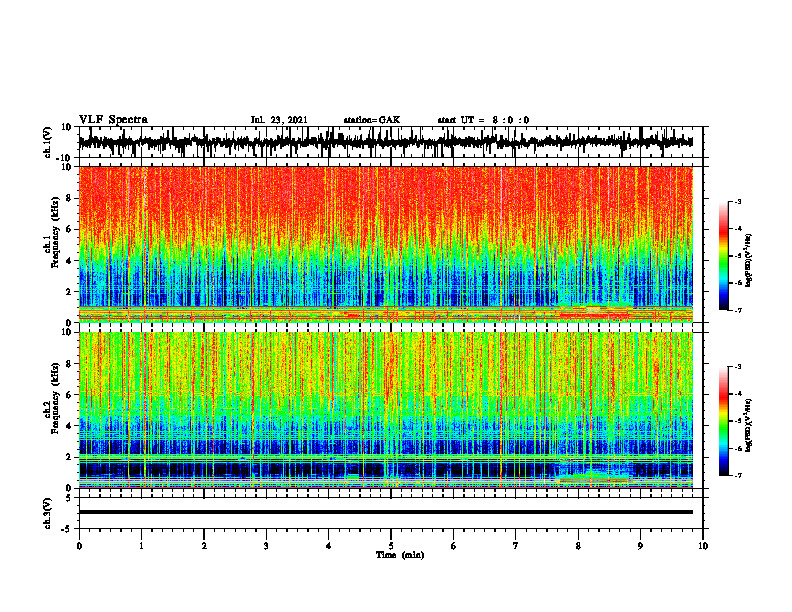This screenshot has height=612, width=792.
Task: Click the flat black ch.3 voltage line
Action: (386, 512)
